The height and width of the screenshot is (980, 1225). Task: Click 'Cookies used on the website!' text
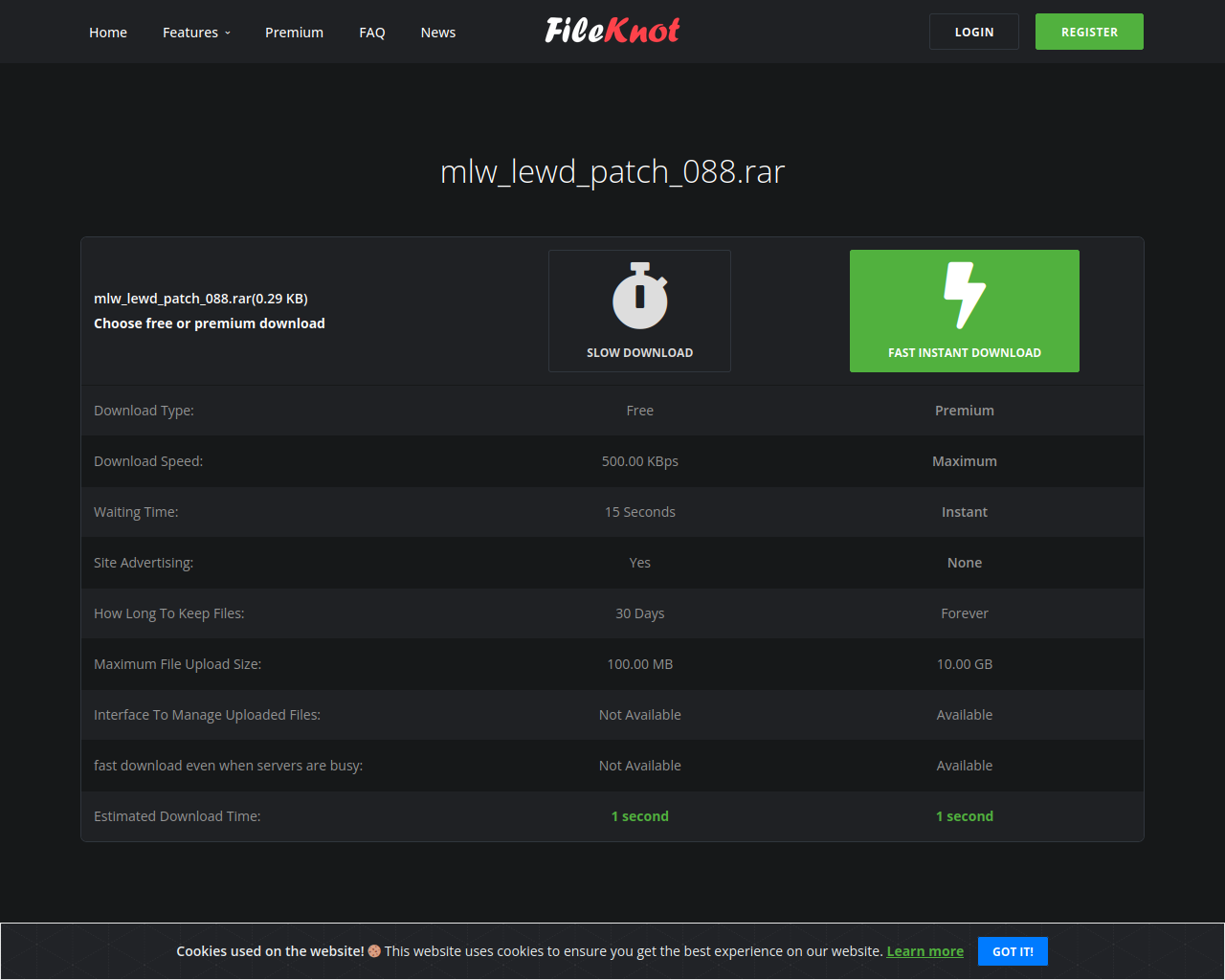pos(270,951)
